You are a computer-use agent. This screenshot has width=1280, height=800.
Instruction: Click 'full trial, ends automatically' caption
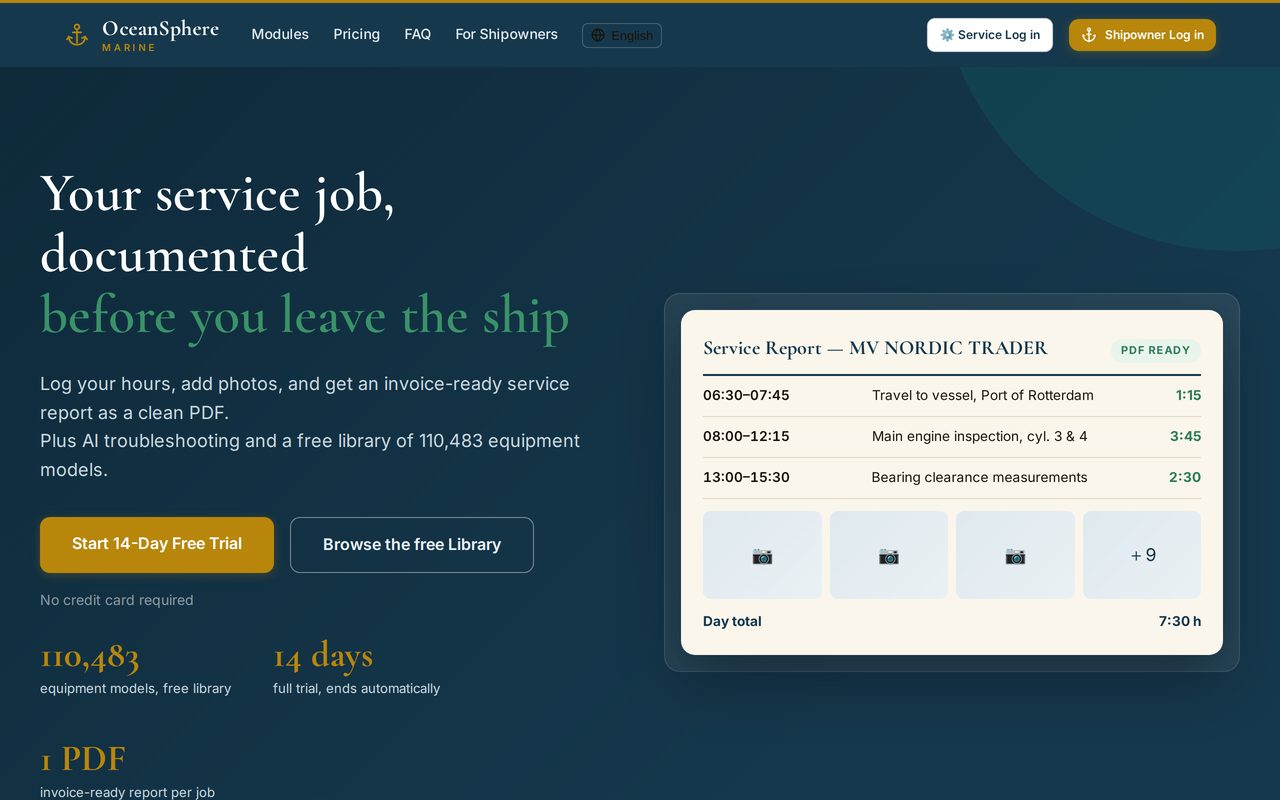point(356,688)
